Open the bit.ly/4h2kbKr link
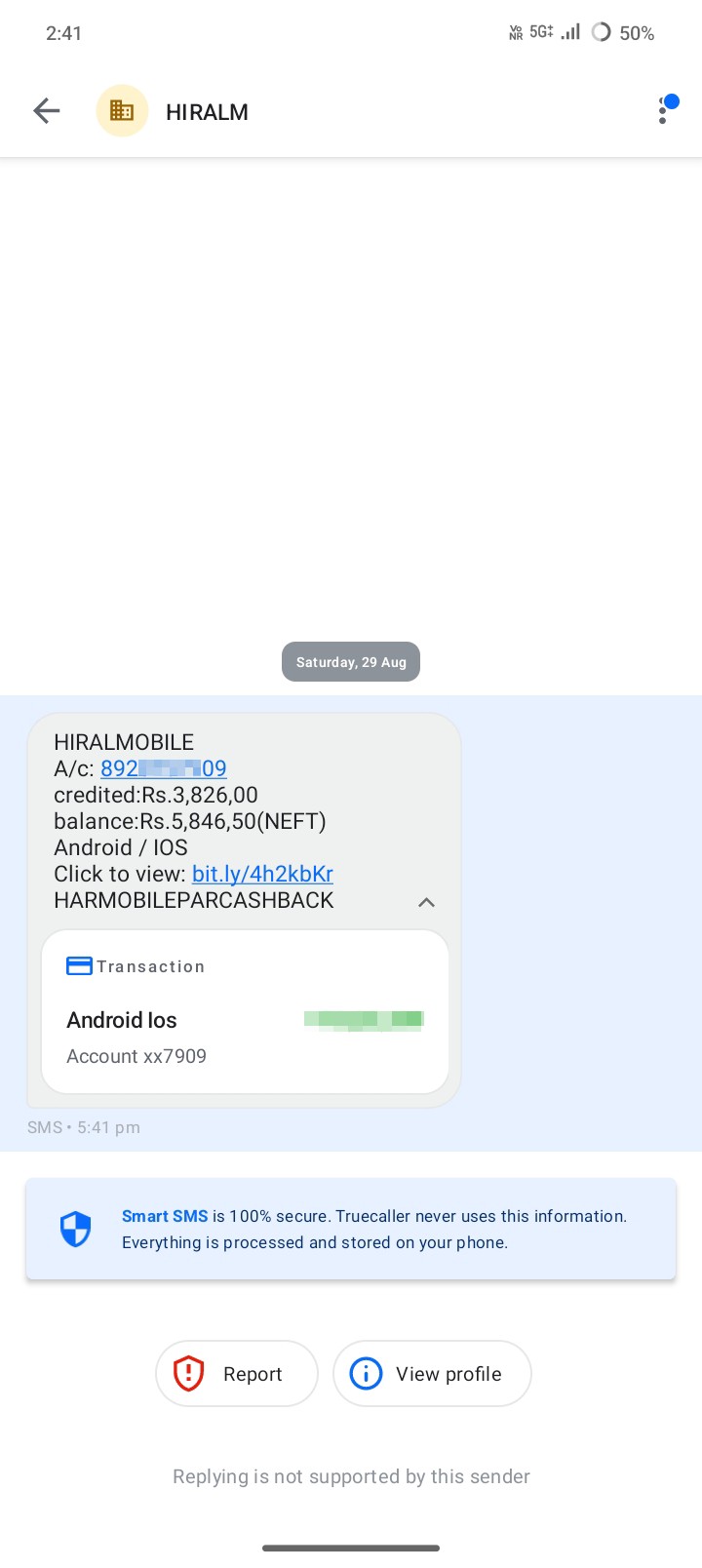The width and height of the screenshot is (702, 1568). point(262,874)
